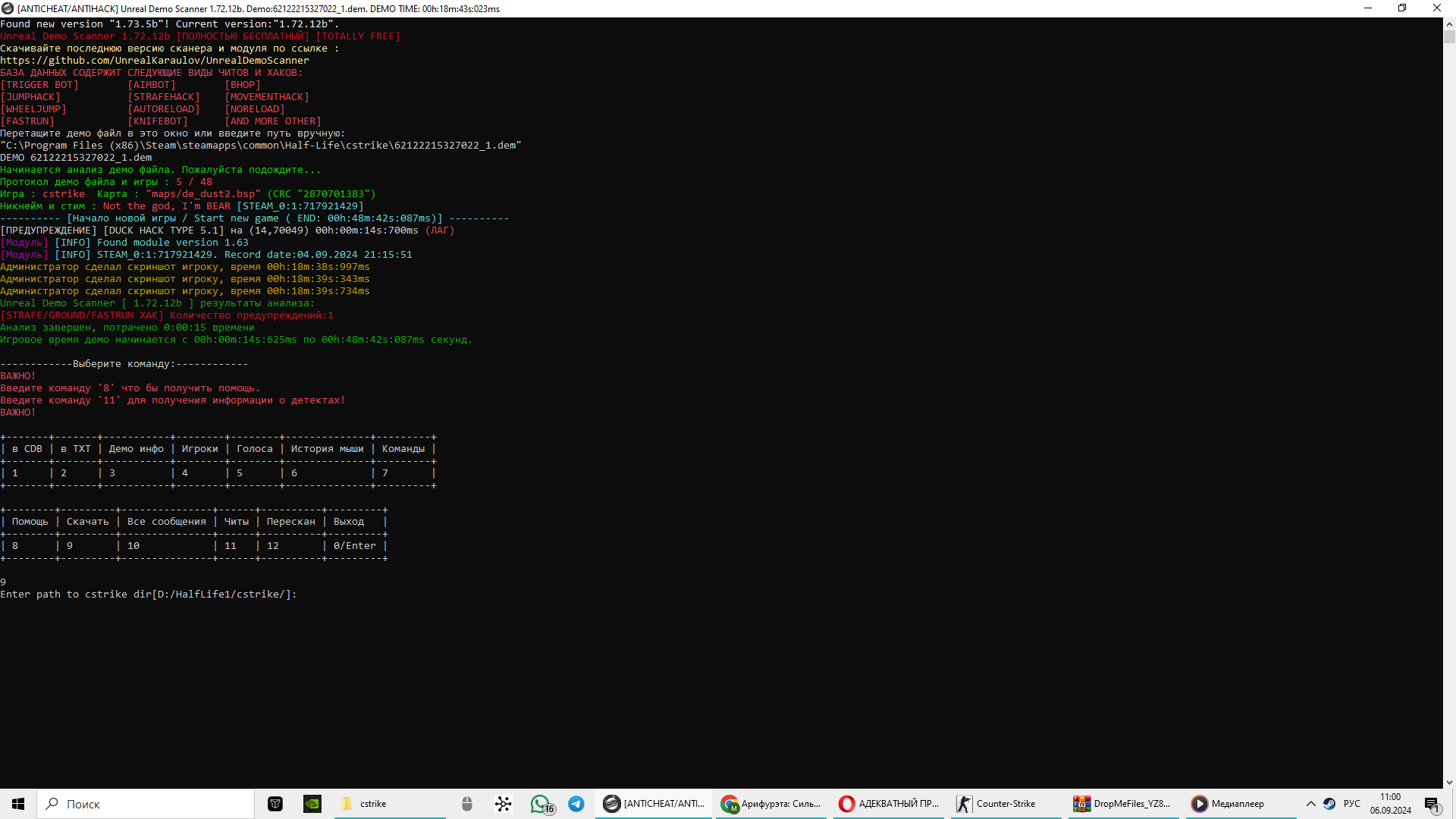
Task: Switch input language РУС indicator
Action: coord(1352,804)
